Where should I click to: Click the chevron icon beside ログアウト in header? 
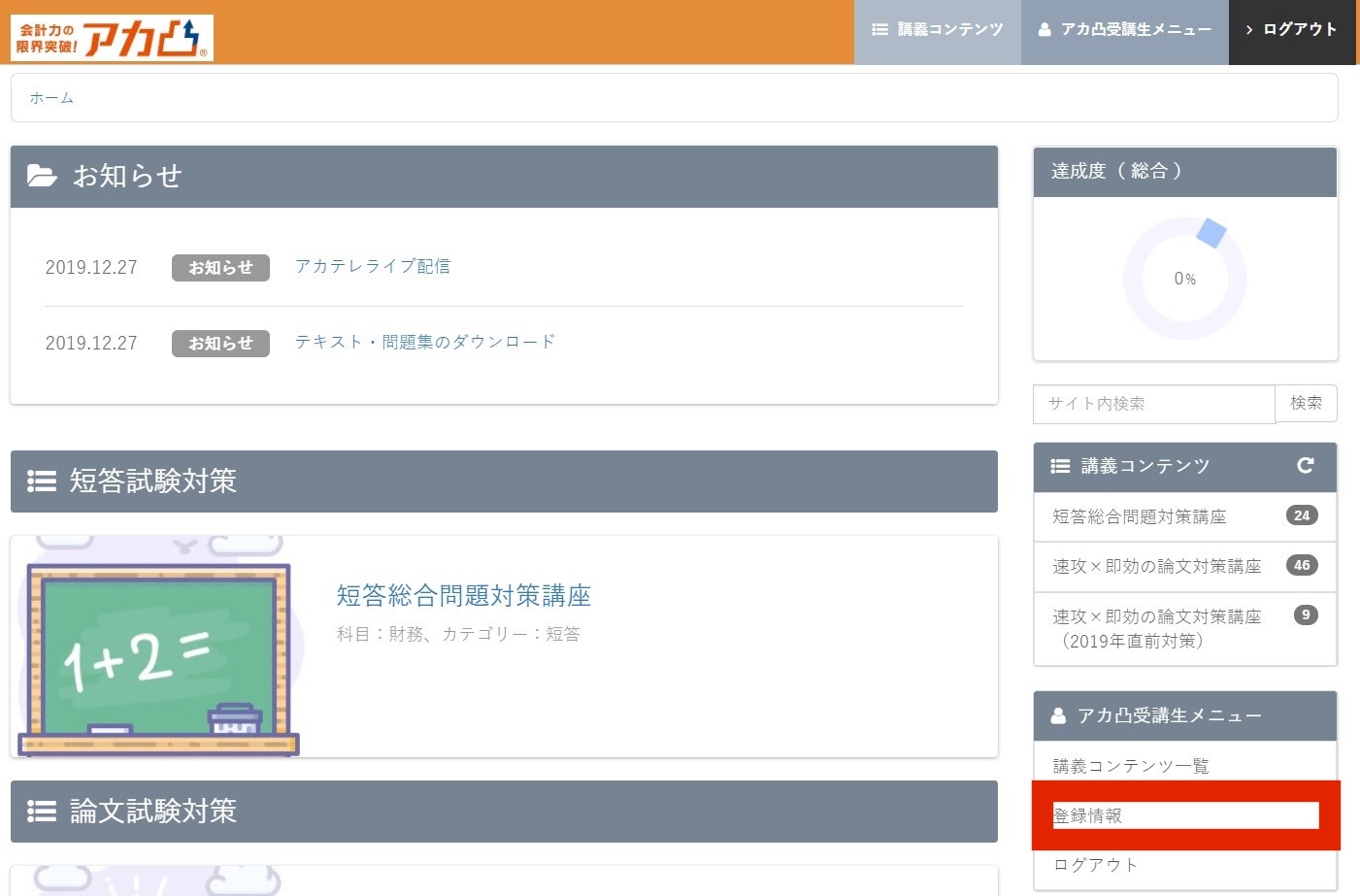coord(1247,30)
